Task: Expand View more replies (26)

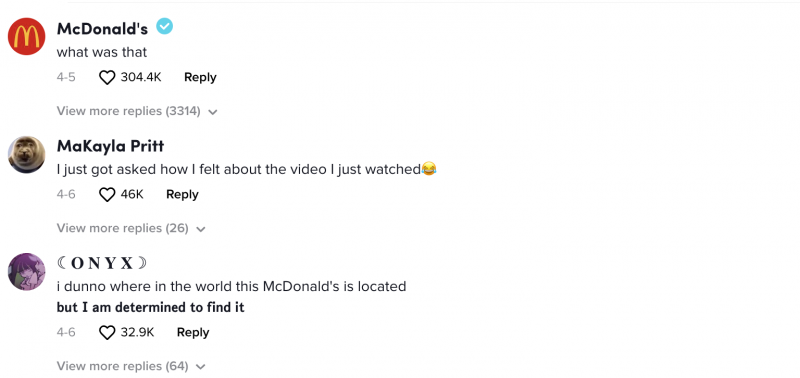Action: [131, 228]
